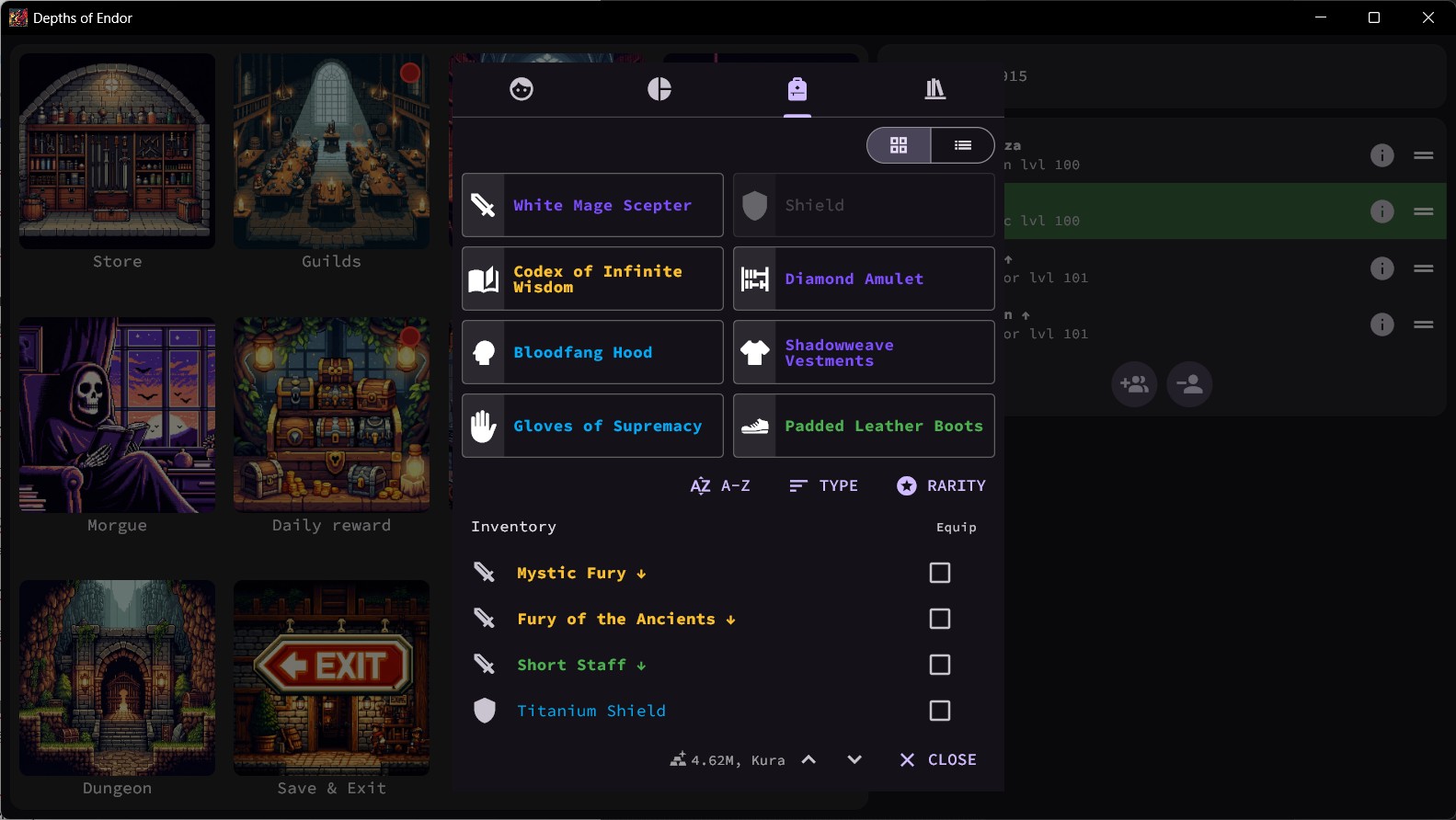Open info for the last lvl 101 member
The width and height of the screenshot is (1456, 820).
tap(1382, 325)
